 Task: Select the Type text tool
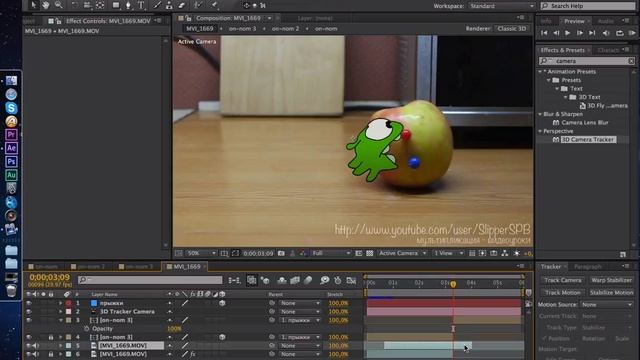141,5
